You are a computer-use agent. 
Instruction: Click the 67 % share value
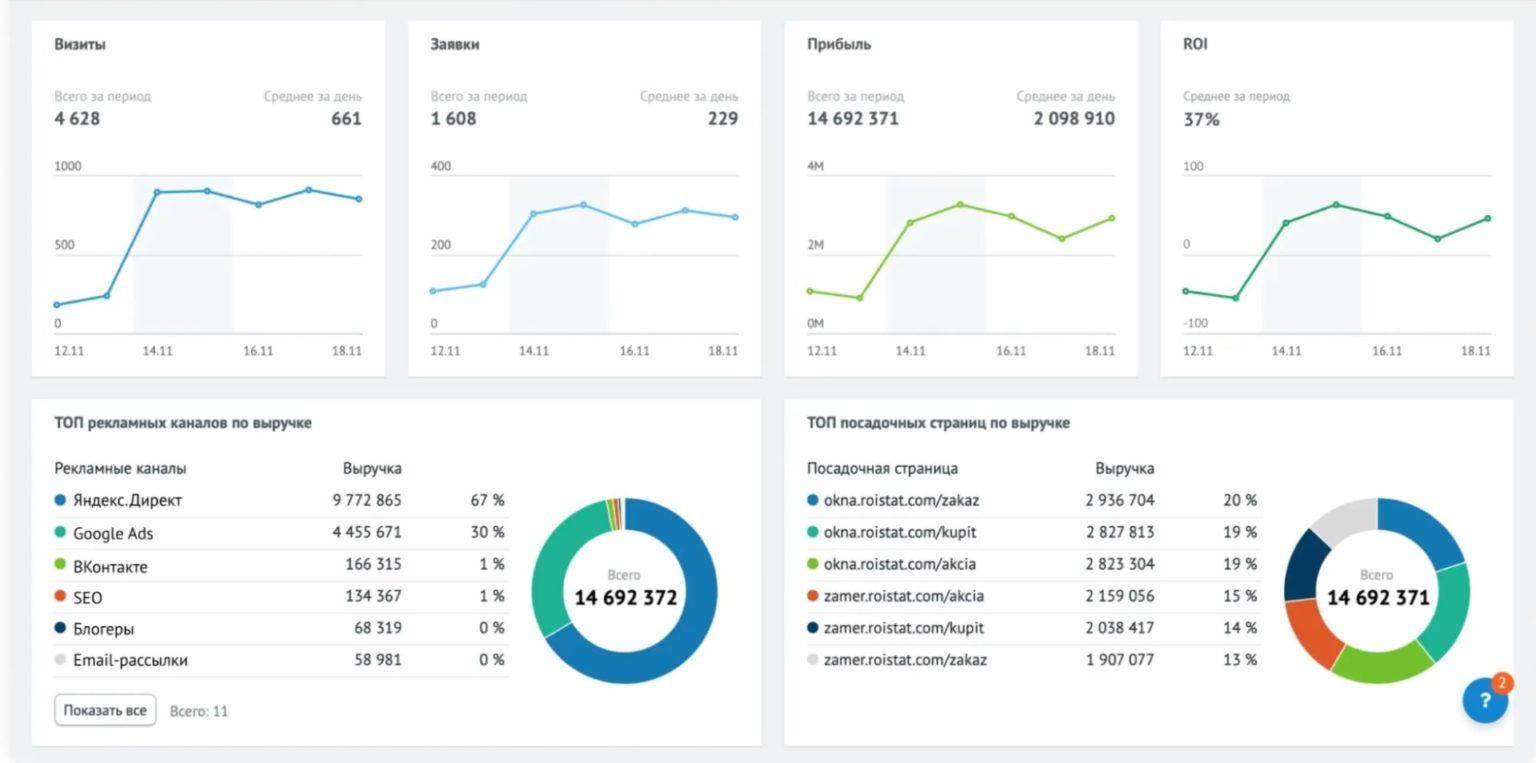pyautogui.click(x=488, y=500)
